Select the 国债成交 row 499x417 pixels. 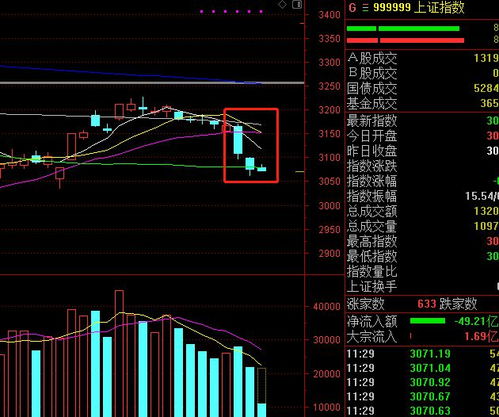click(x=422, y=88)
